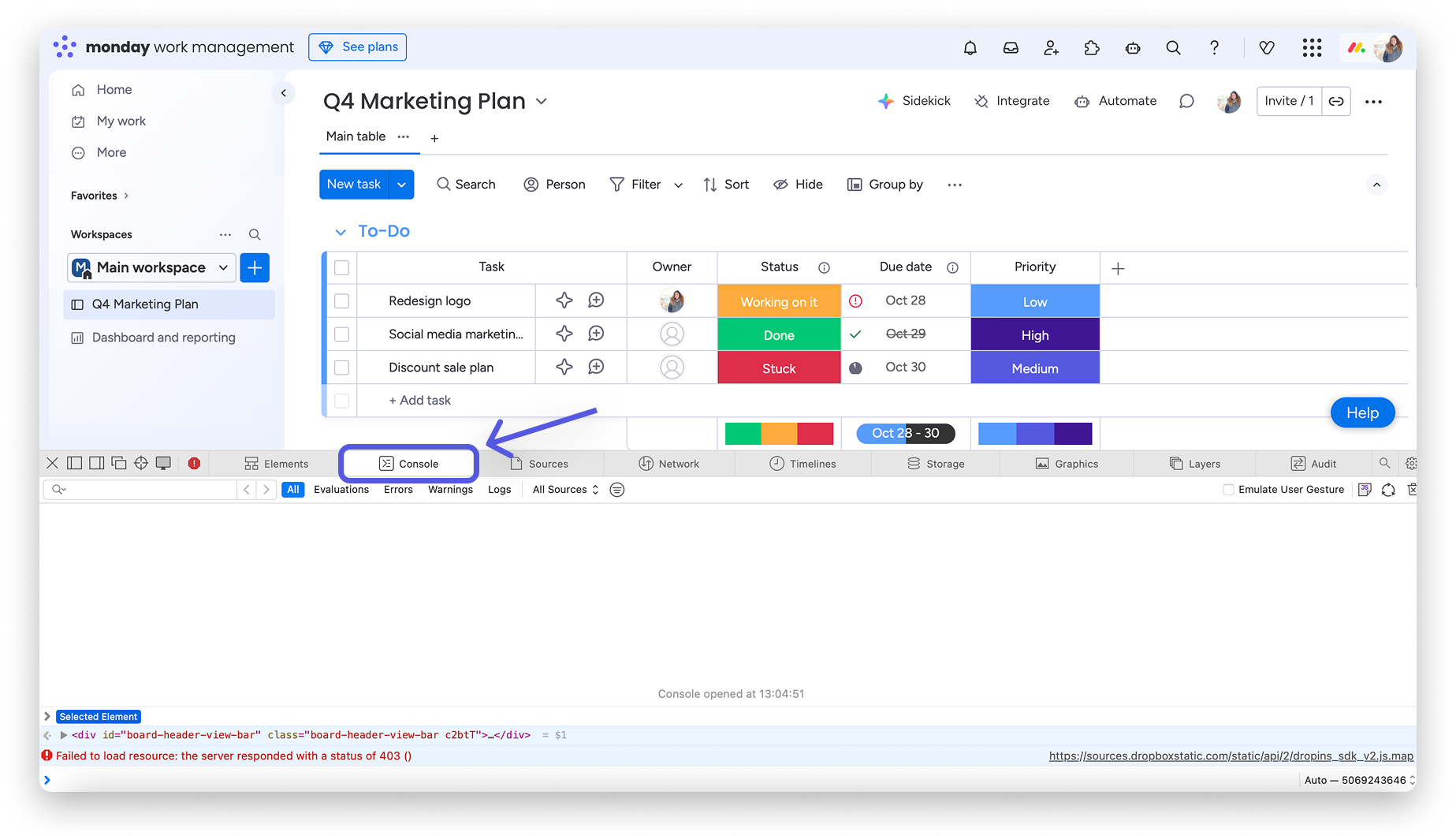The width and height of the screenshot is (1456, 836).
Task: Enable Emulate User Gesture checkbox
Action: point(1228,490)
